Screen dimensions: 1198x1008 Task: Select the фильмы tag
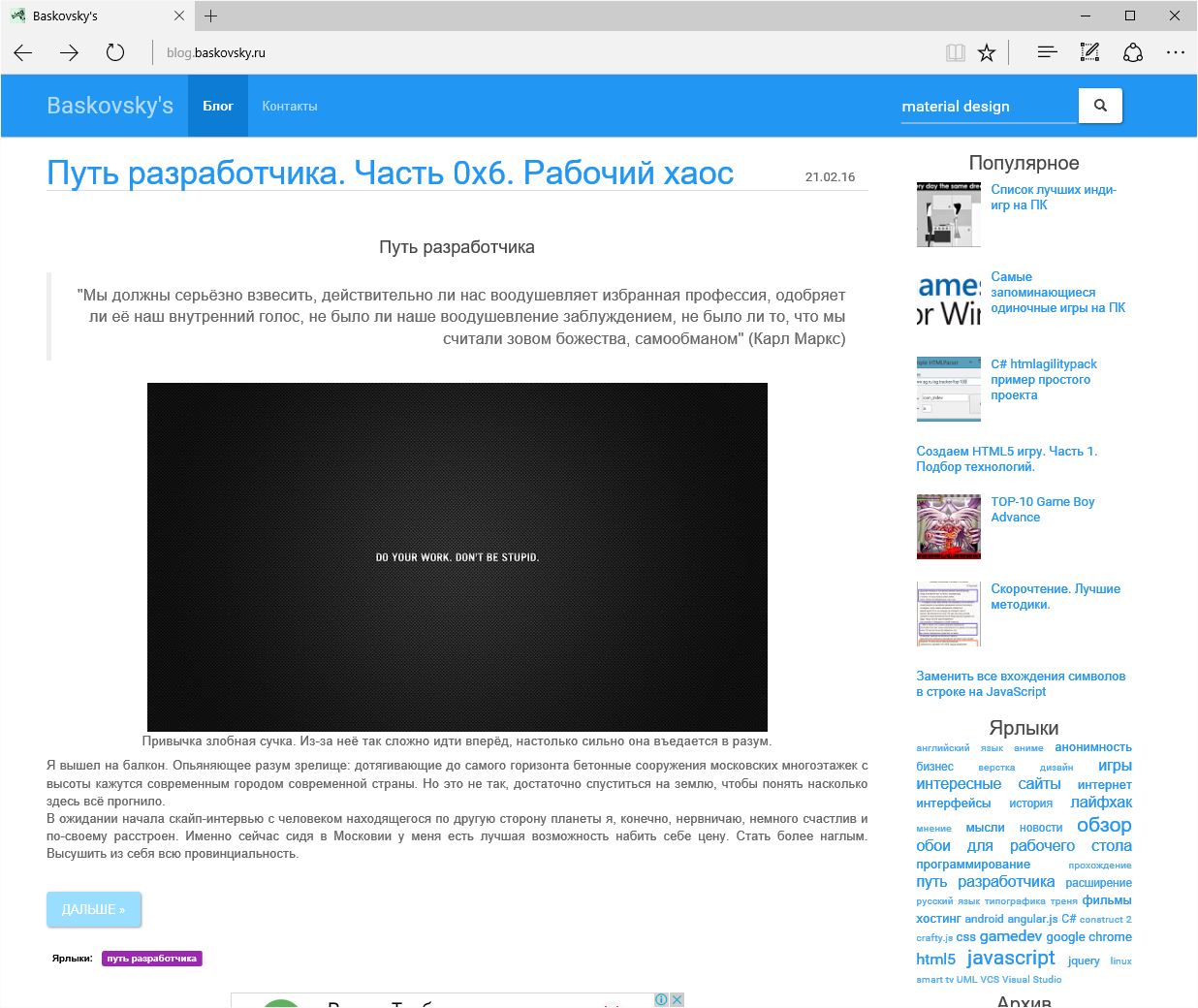coord(1107,899)
